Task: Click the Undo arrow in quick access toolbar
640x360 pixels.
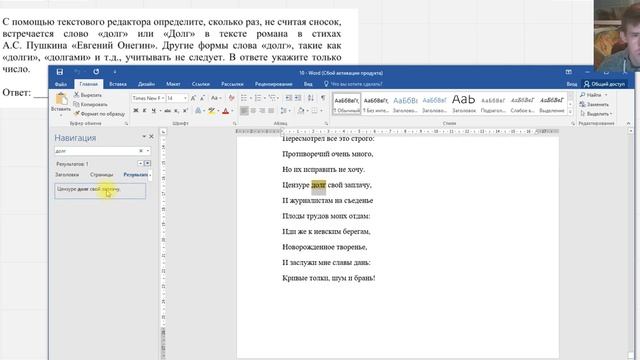Action: [77, 72]
